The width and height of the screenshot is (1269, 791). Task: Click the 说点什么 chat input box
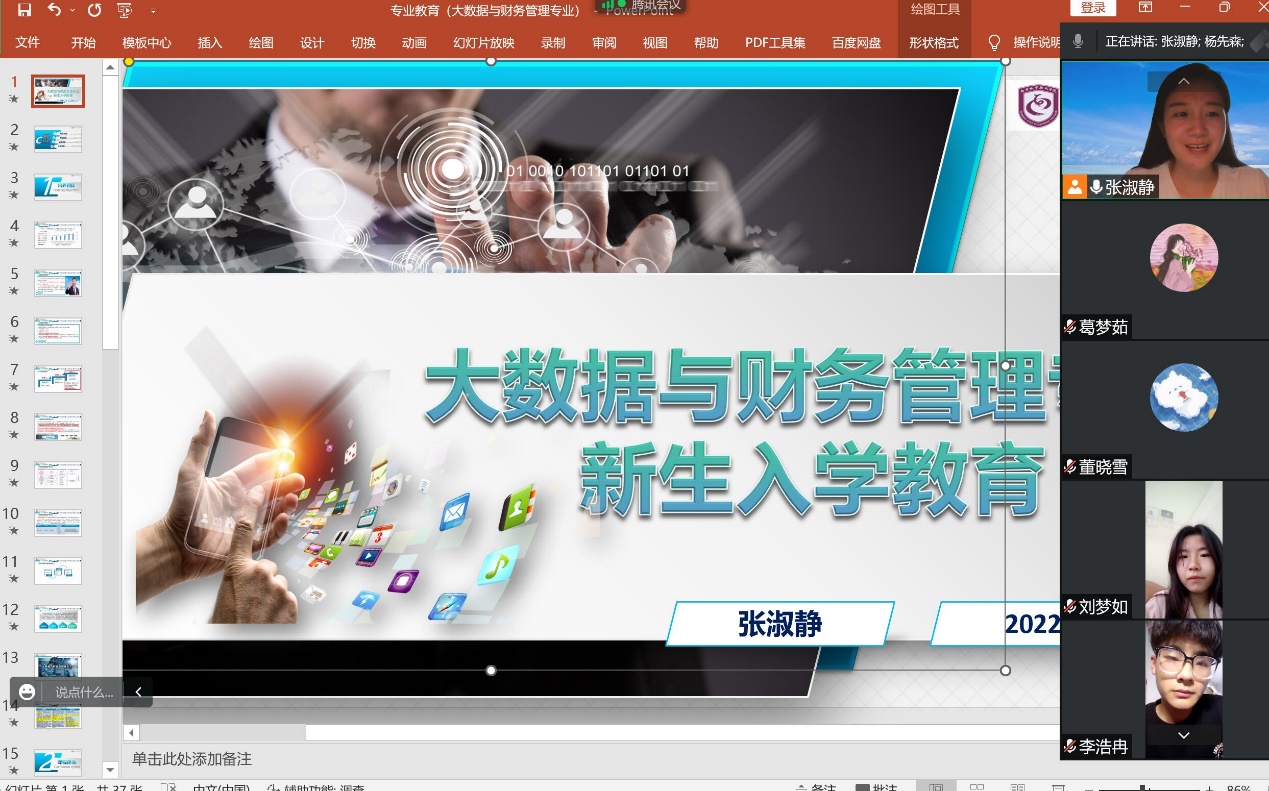(x=84, y=692)
